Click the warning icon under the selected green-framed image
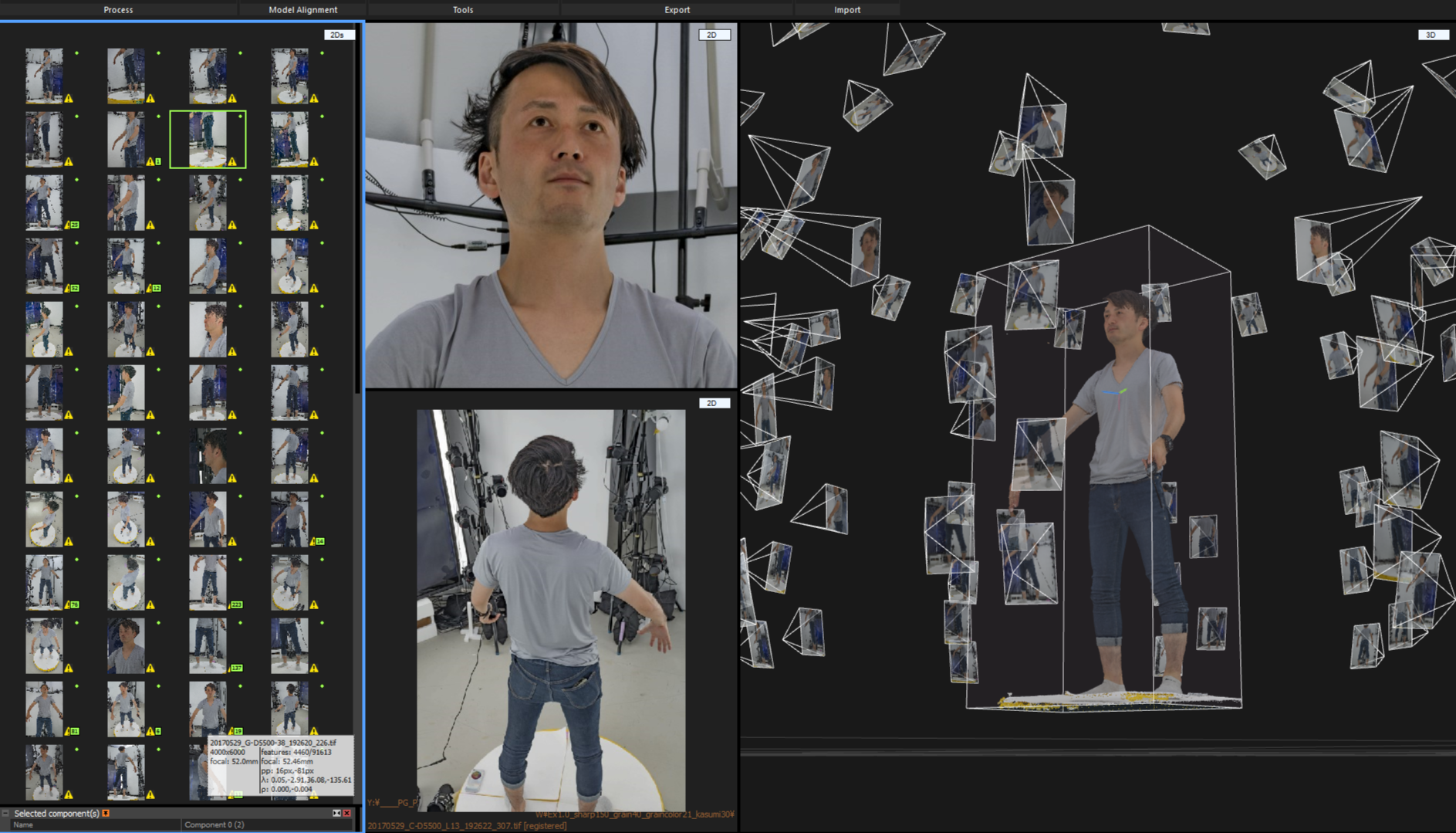This screenshot has width=1456, height=833. click(x=231, y=161)
